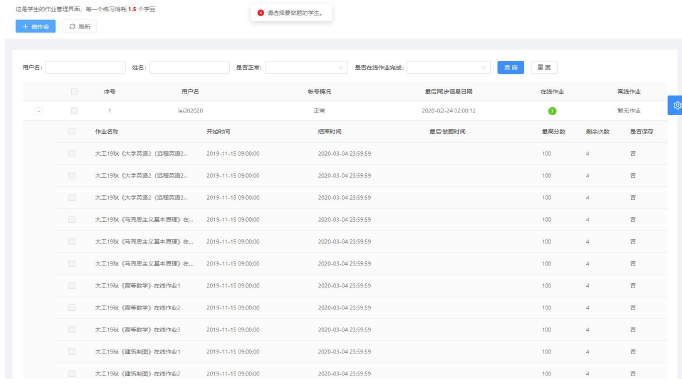The height and width of the screenshot is (384, 682).
Task: Check the 高等数学 在线作业2 row checkbox
Action: (x=72, y=308)
